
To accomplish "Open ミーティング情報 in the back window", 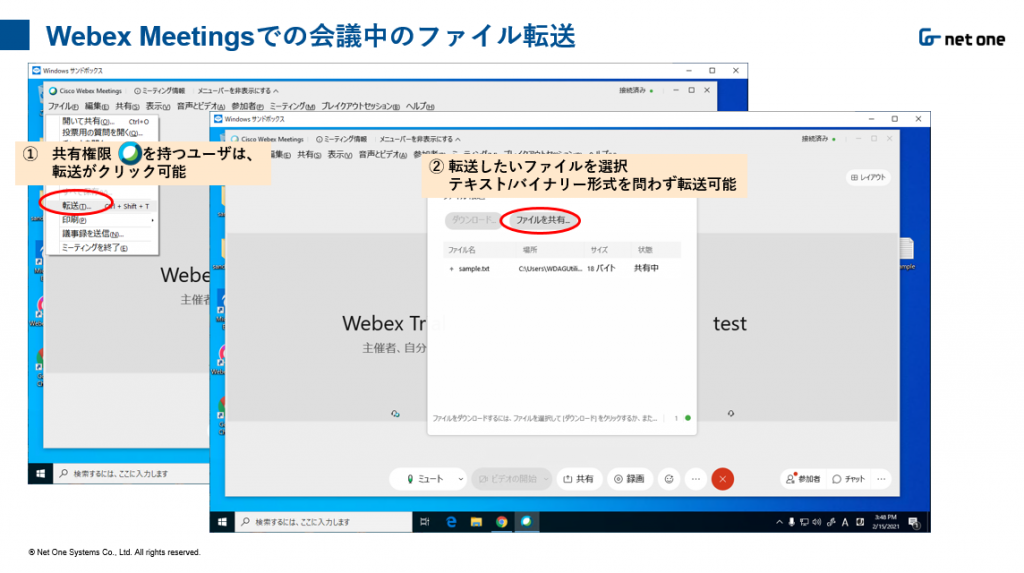I will click(159, 91).
